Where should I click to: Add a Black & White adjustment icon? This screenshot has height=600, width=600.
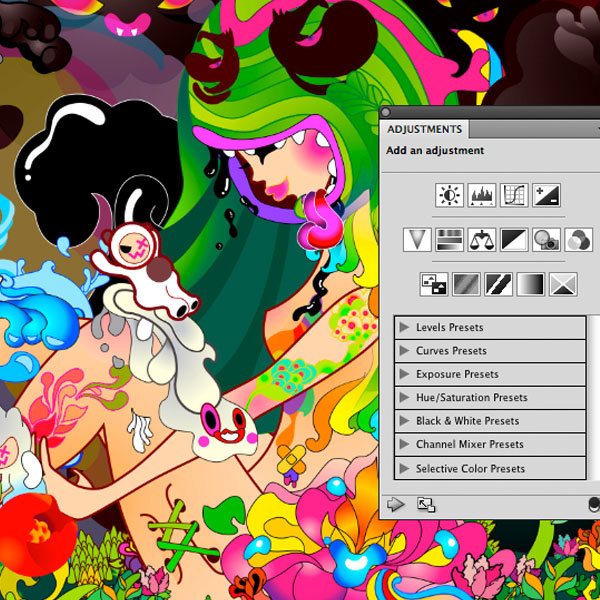click(514, 240)
